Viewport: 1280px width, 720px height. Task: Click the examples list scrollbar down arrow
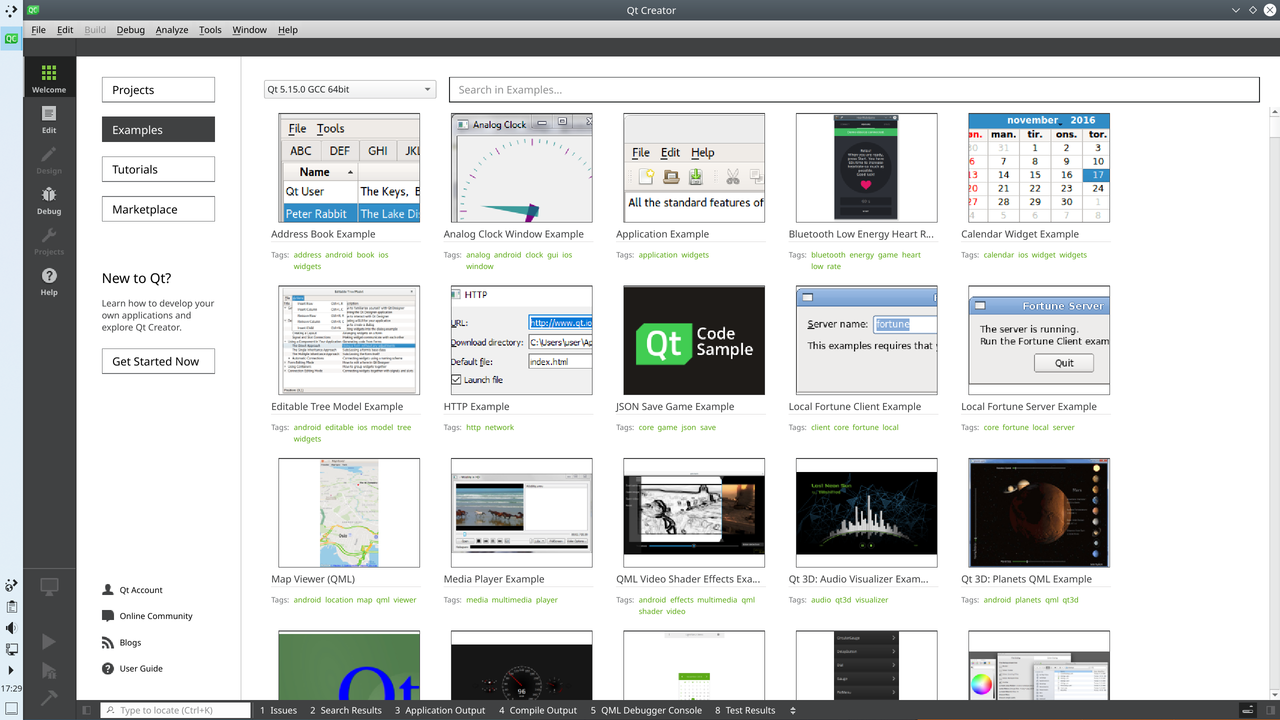[1273, 694]
